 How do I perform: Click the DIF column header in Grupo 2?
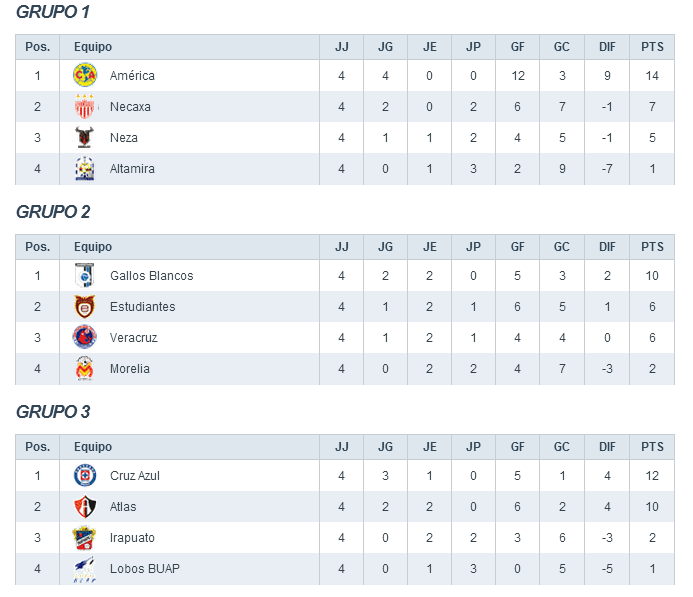pyautogui.click(x=607, y=247)
